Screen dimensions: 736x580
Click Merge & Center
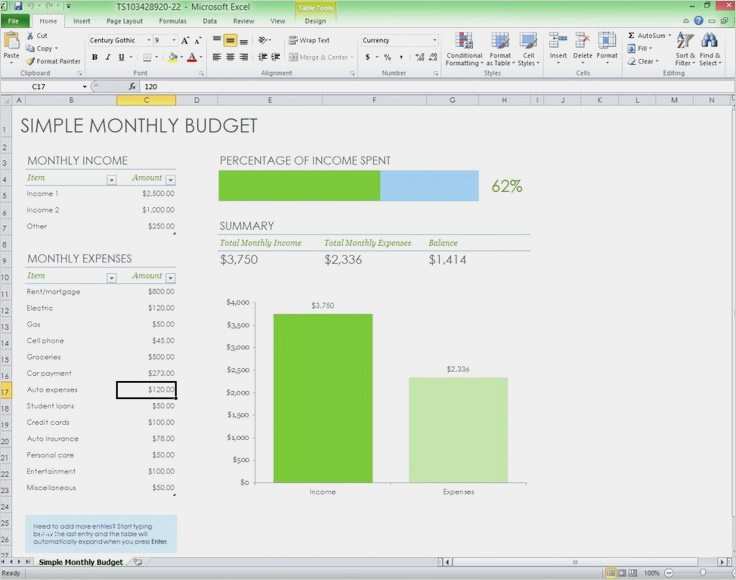(x=320, y=57)
